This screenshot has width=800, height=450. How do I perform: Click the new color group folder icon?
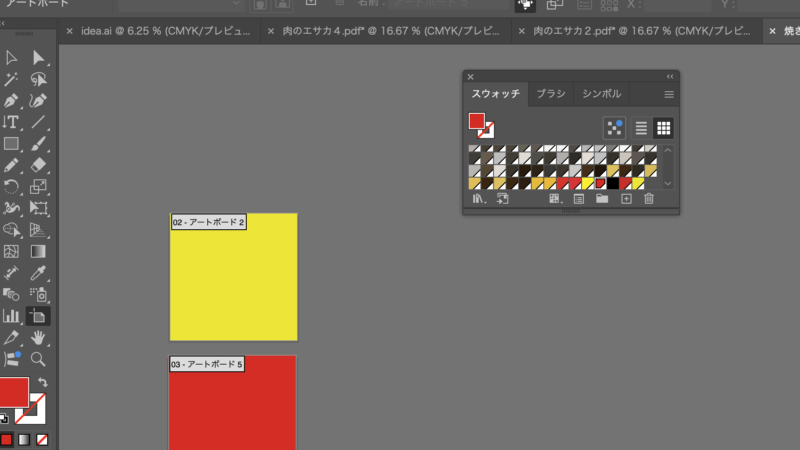[602, 199]
